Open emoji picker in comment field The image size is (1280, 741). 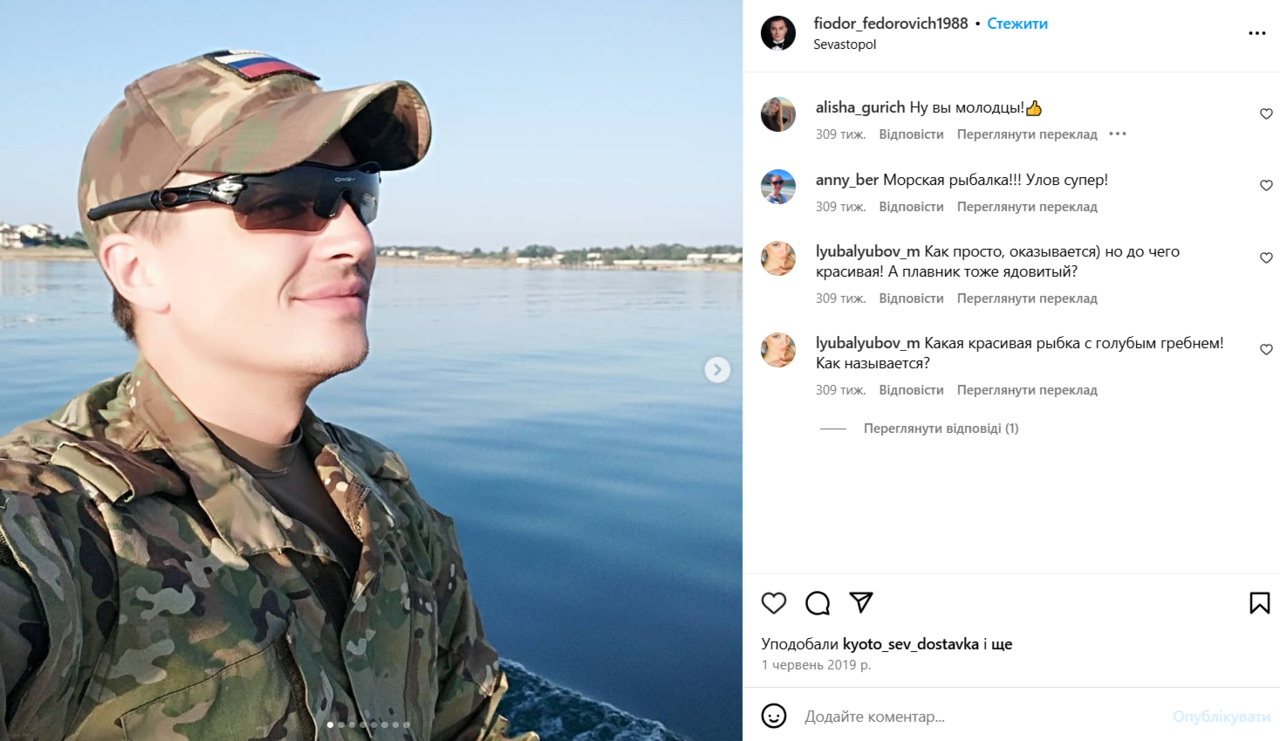(x=774, y=716)
